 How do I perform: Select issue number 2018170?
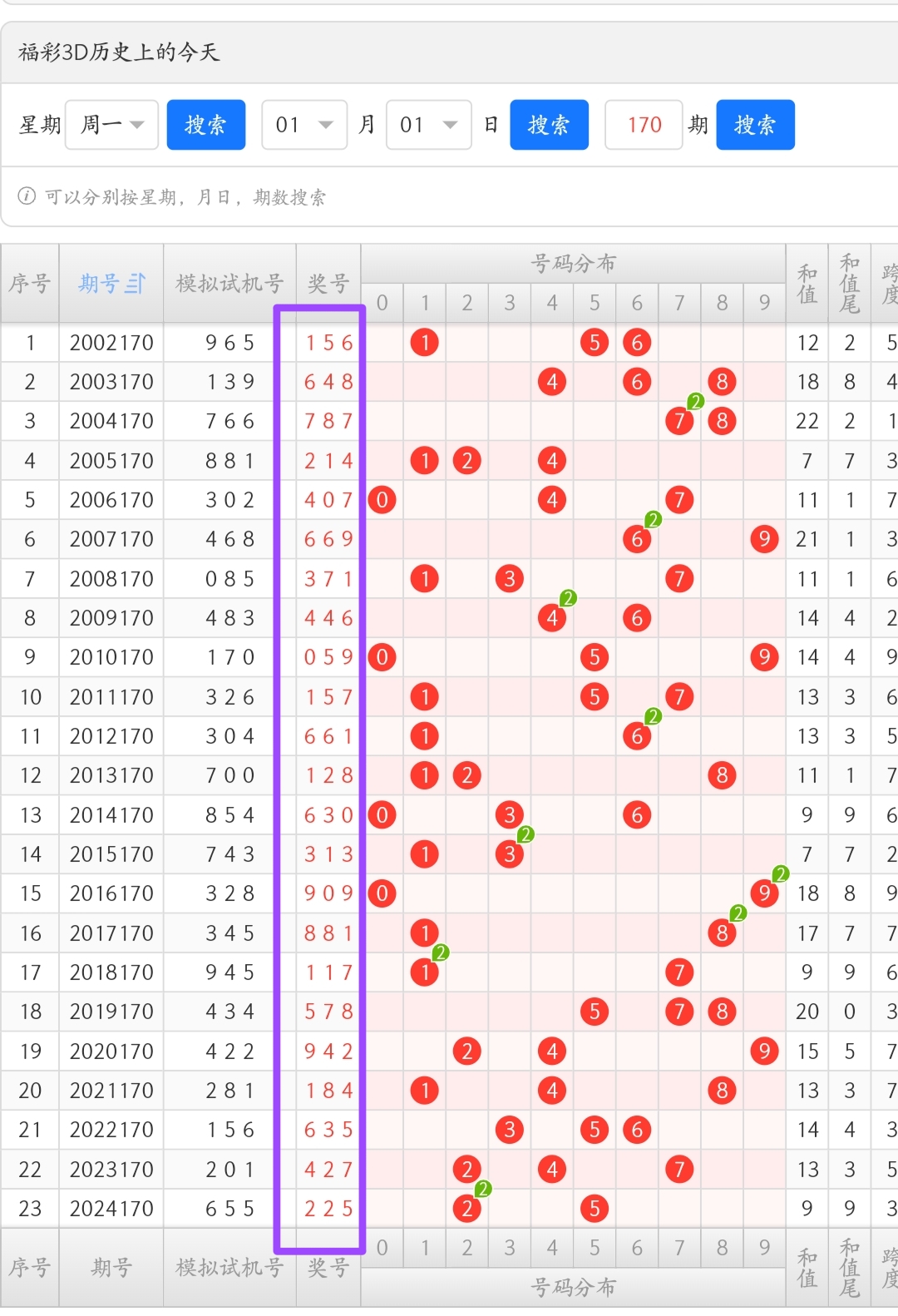(111, 972)
